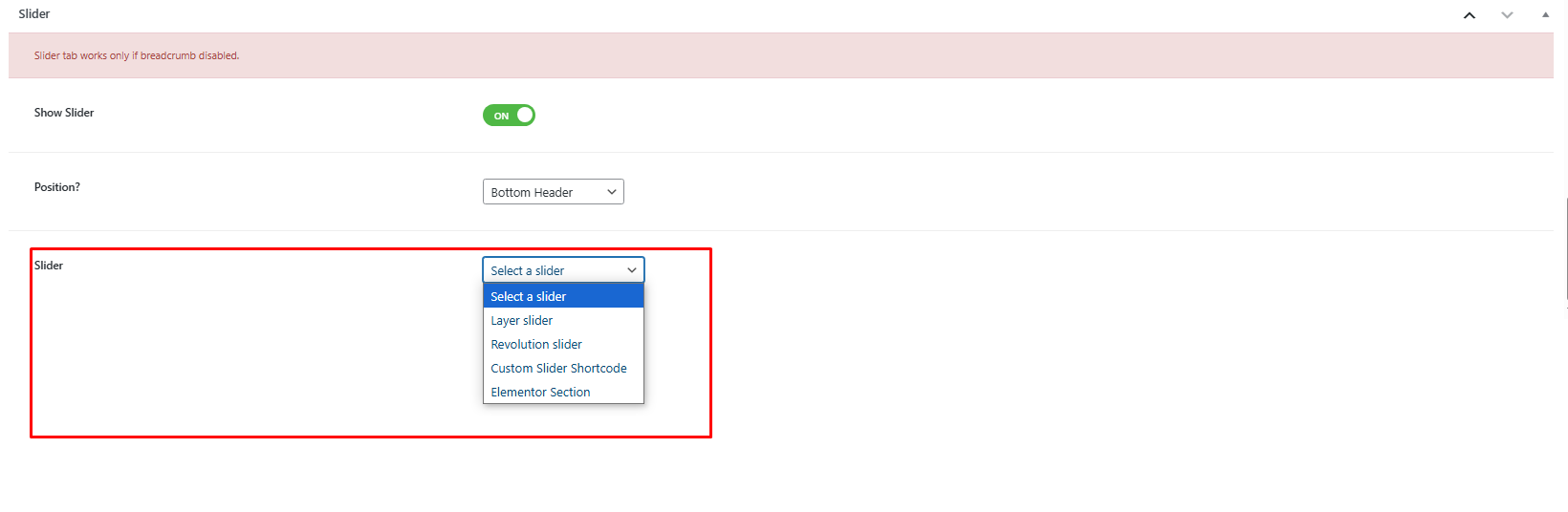Click the move up arrow in Slider panel header
Image resolution: width=1568 pixels, height=512 pixels.
click(1470, 15)
